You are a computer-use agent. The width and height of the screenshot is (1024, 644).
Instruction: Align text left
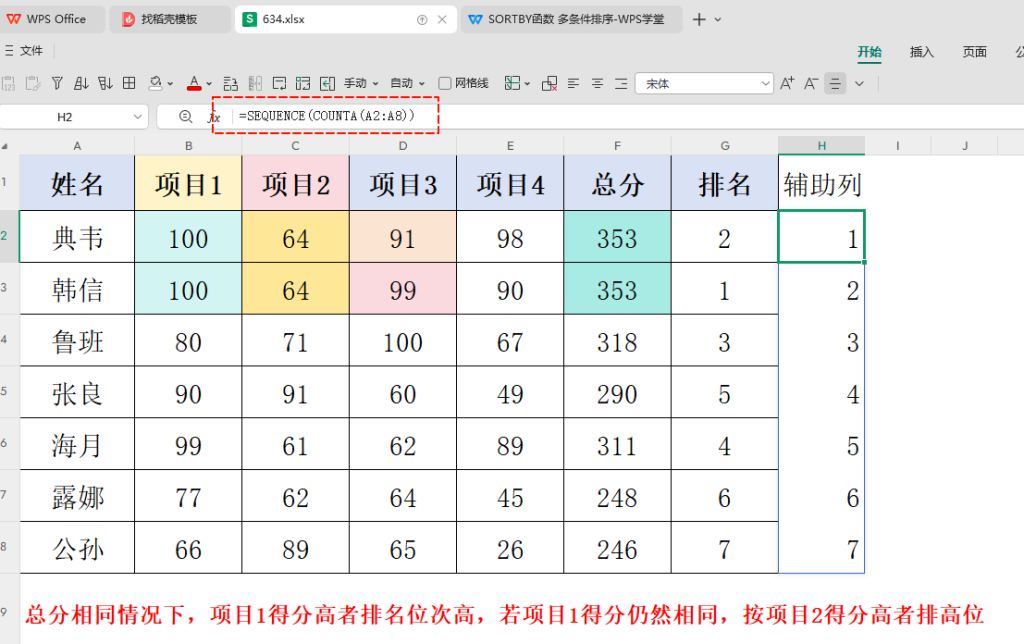pyautogui.click(x=573, y=83)
